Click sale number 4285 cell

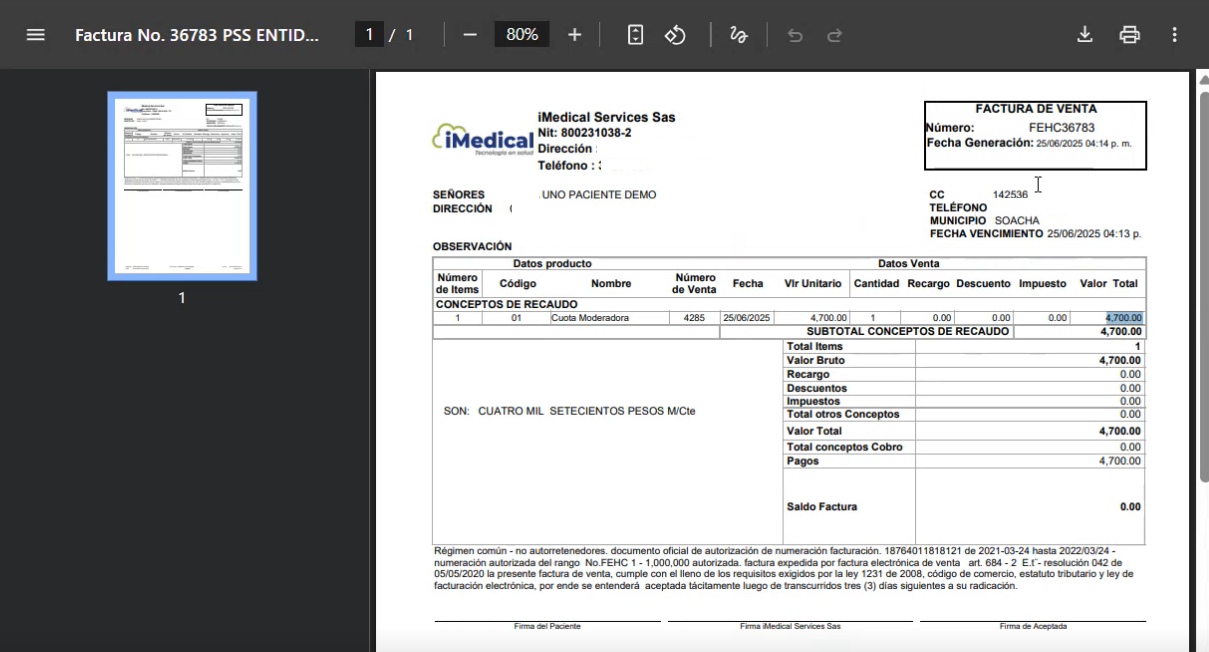click(694, 318)
